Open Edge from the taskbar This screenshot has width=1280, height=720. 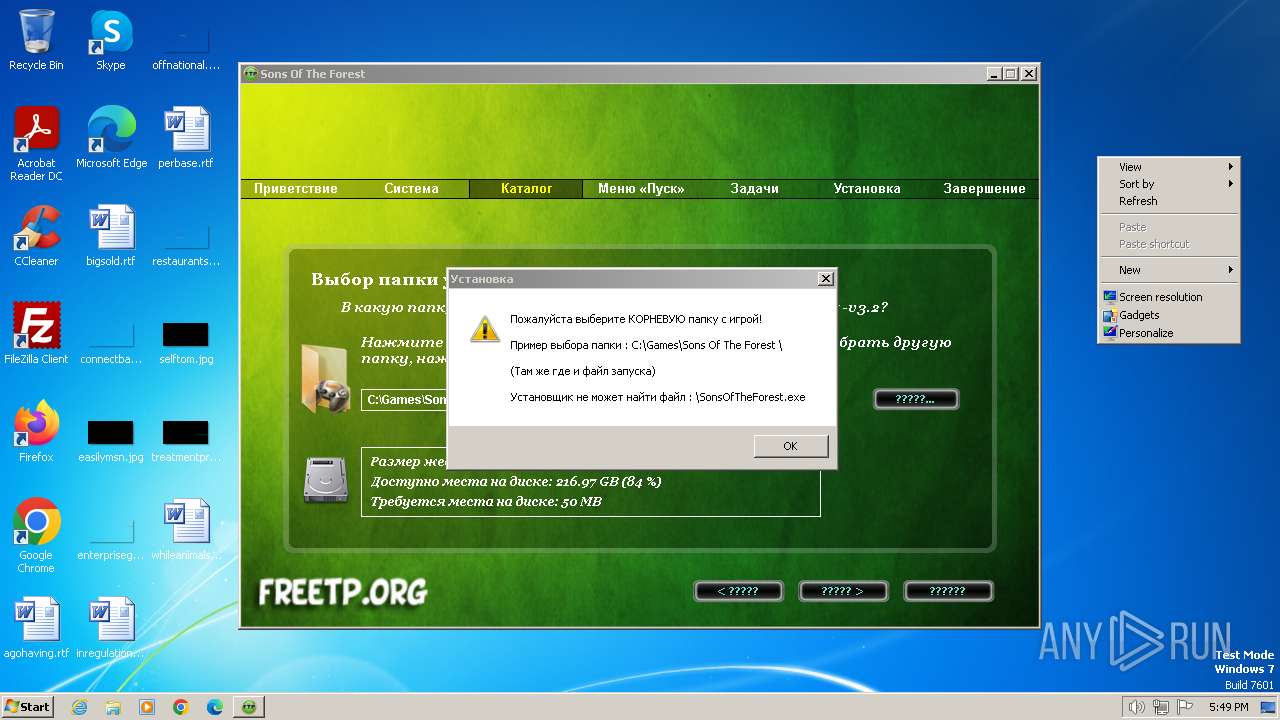(215, 707)
